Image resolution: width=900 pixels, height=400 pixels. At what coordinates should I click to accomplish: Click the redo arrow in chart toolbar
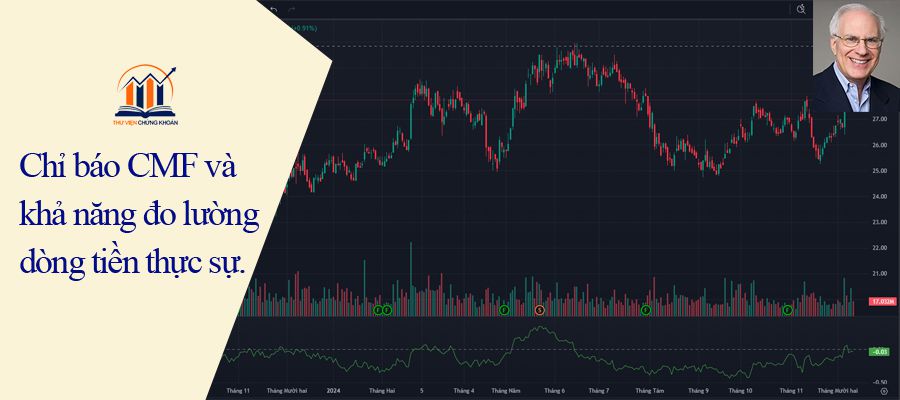click(292, 9)
